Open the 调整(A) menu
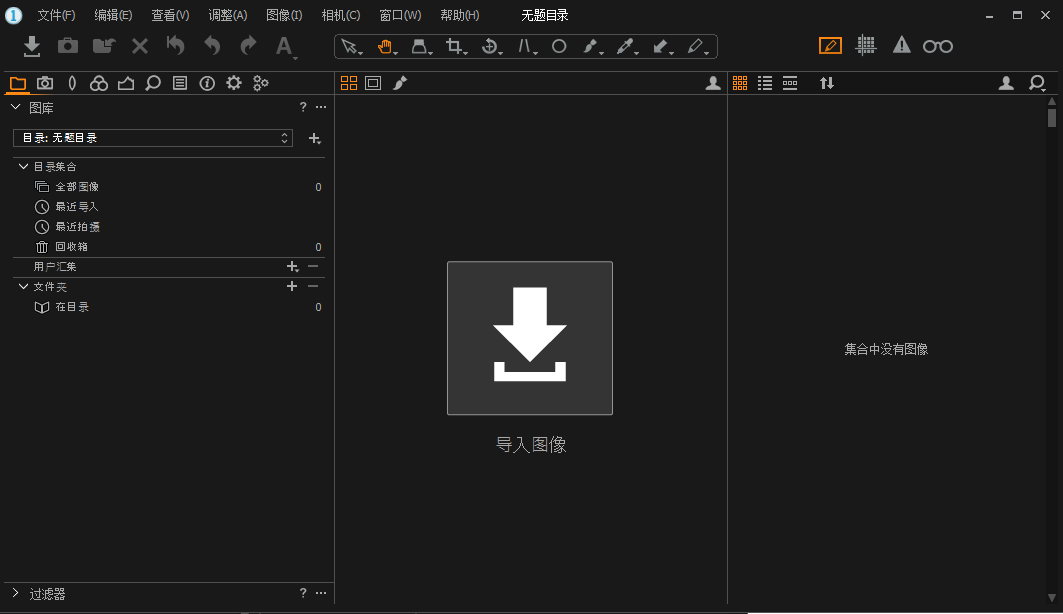Image resolution: width=1063 pixels, height=614 pixels. coord(228,15)
